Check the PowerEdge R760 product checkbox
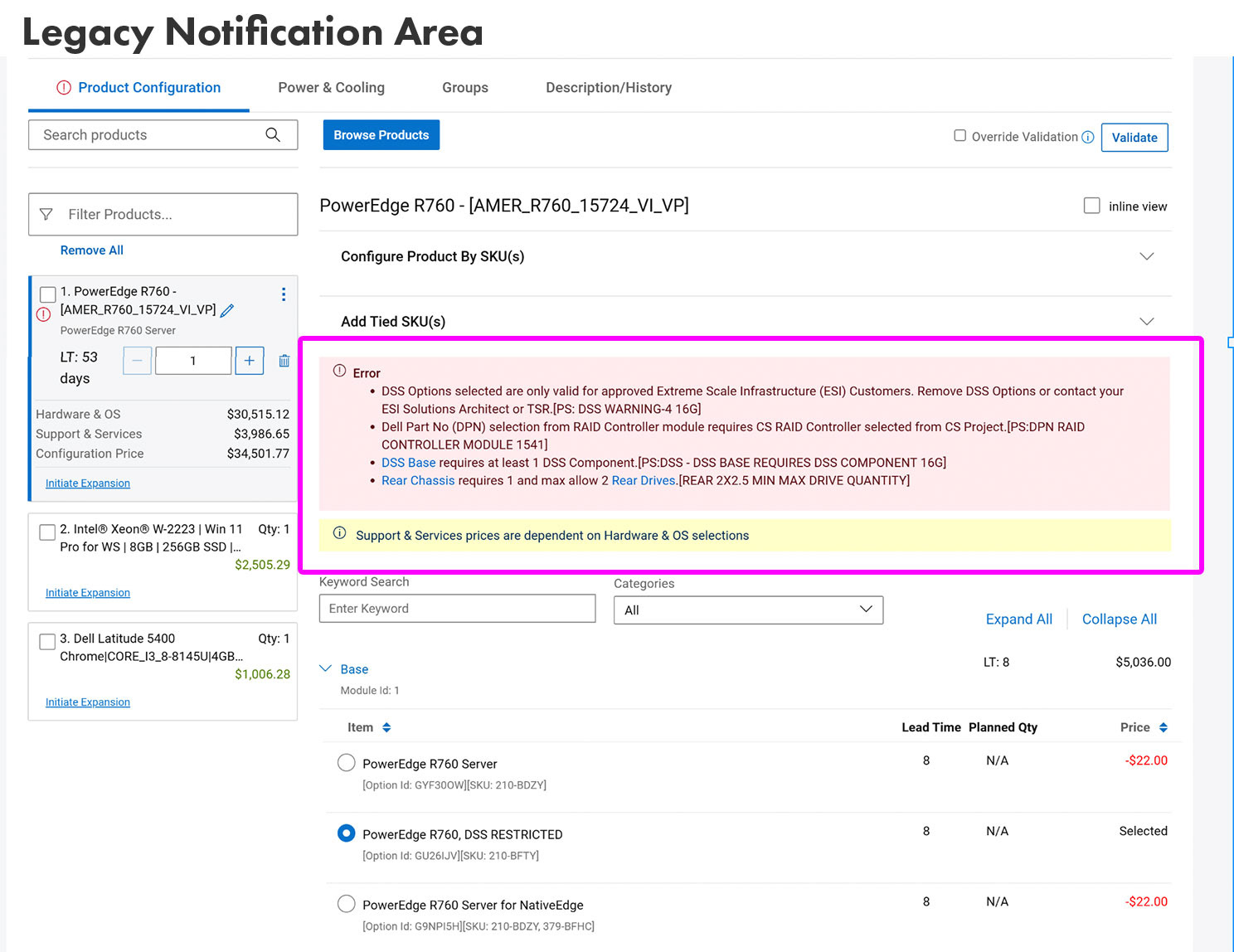 point(48,294)
